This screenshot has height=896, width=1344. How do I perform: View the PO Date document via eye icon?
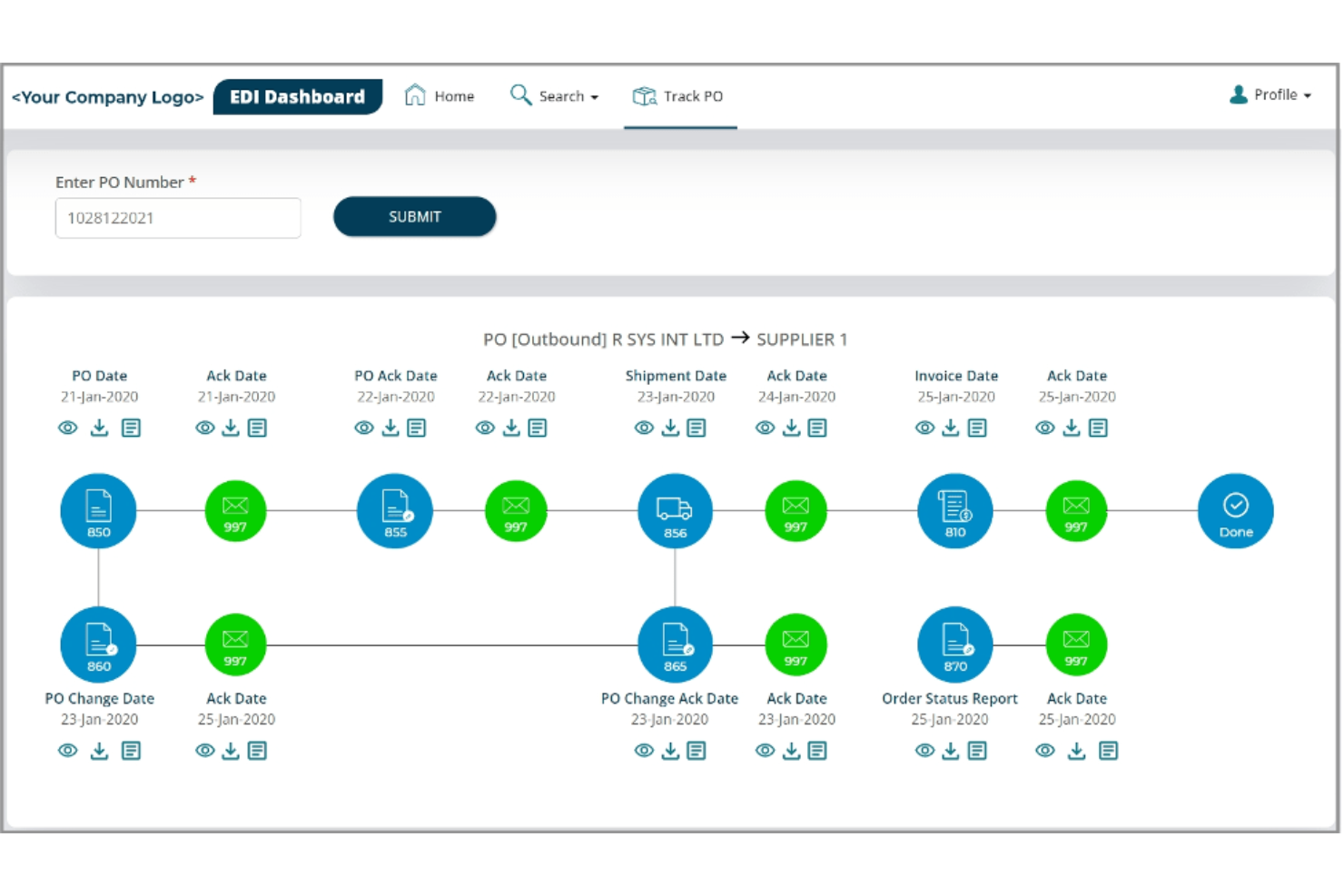(68, 428)
